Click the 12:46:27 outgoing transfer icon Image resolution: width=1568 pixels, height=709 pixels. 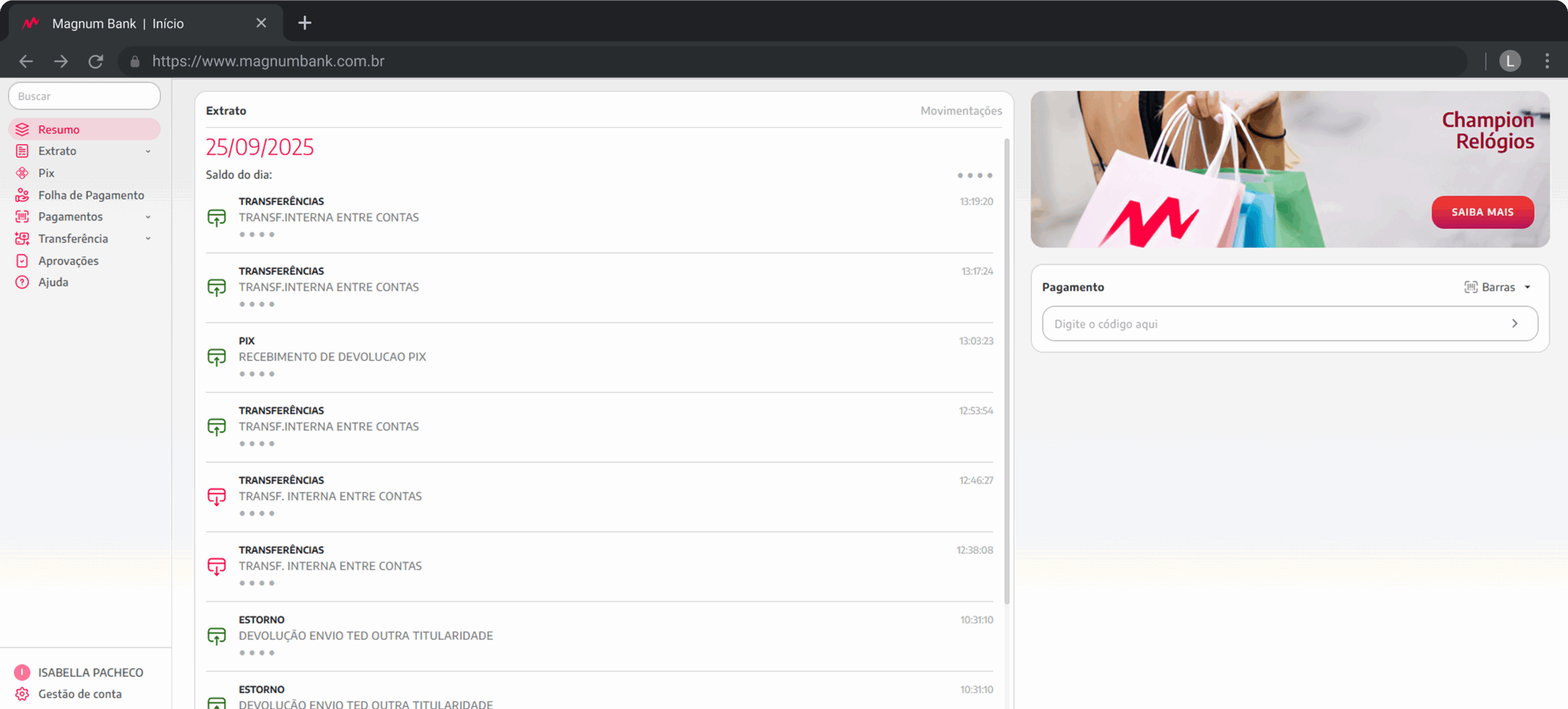[x=217, y=496]
